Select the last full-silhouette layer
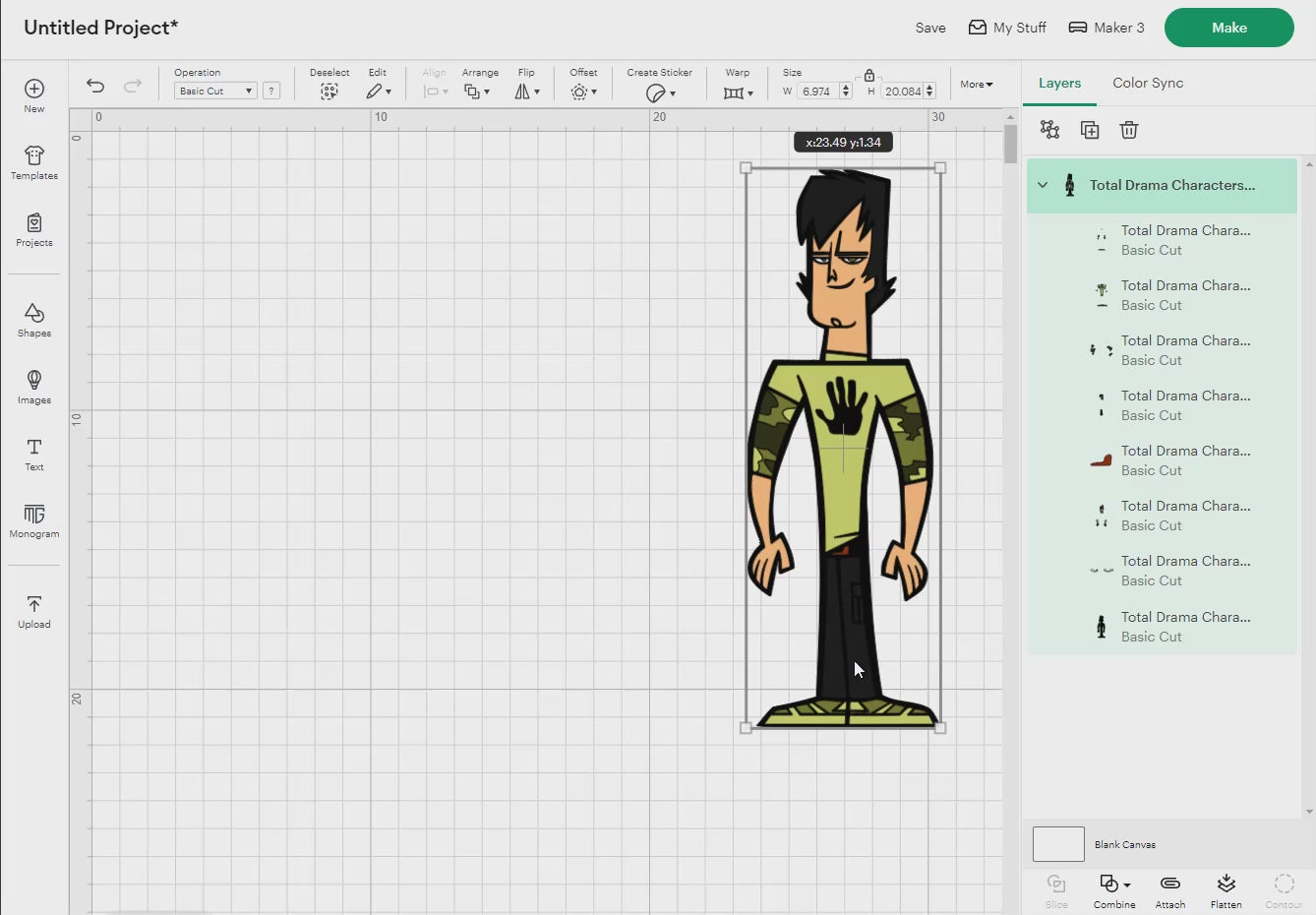The width and height of the screenshot is (1316, 915). pos(1162,627)
